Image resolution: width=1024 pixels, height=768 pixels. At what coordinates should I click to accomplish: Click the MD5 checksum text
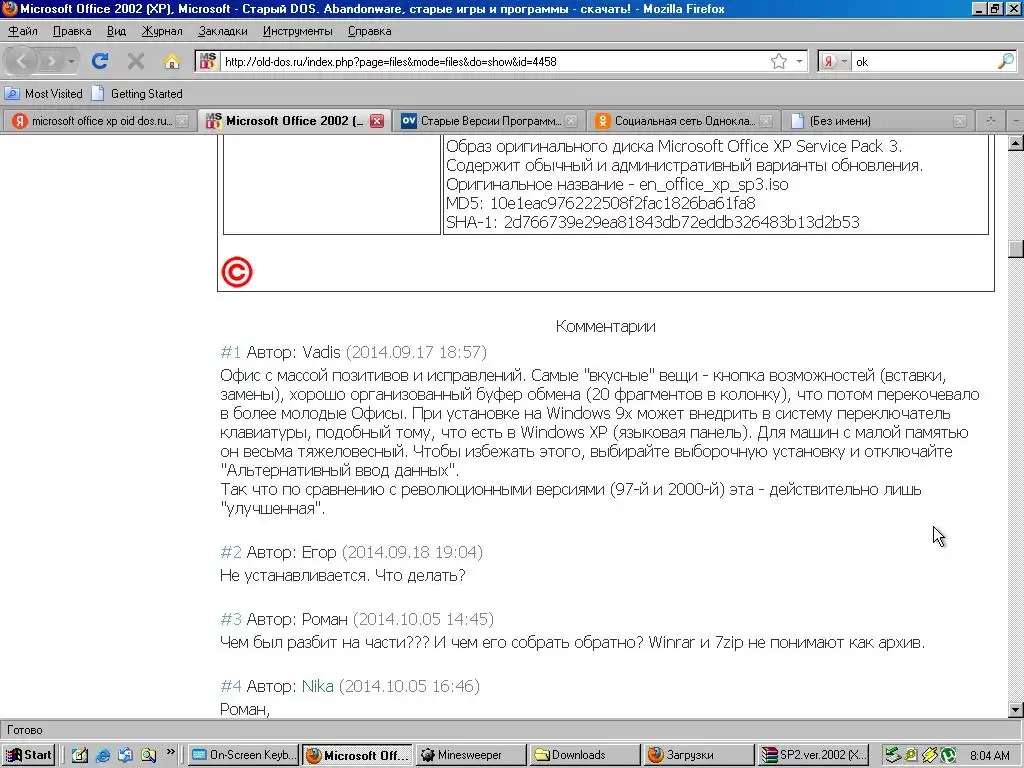click(600, 203)
